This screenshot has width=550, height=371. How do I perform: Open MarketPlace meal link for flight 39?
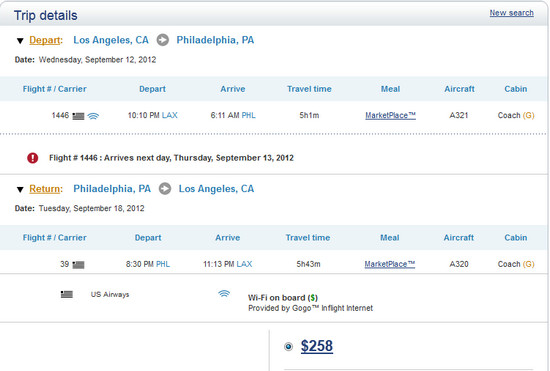(390, 264)
